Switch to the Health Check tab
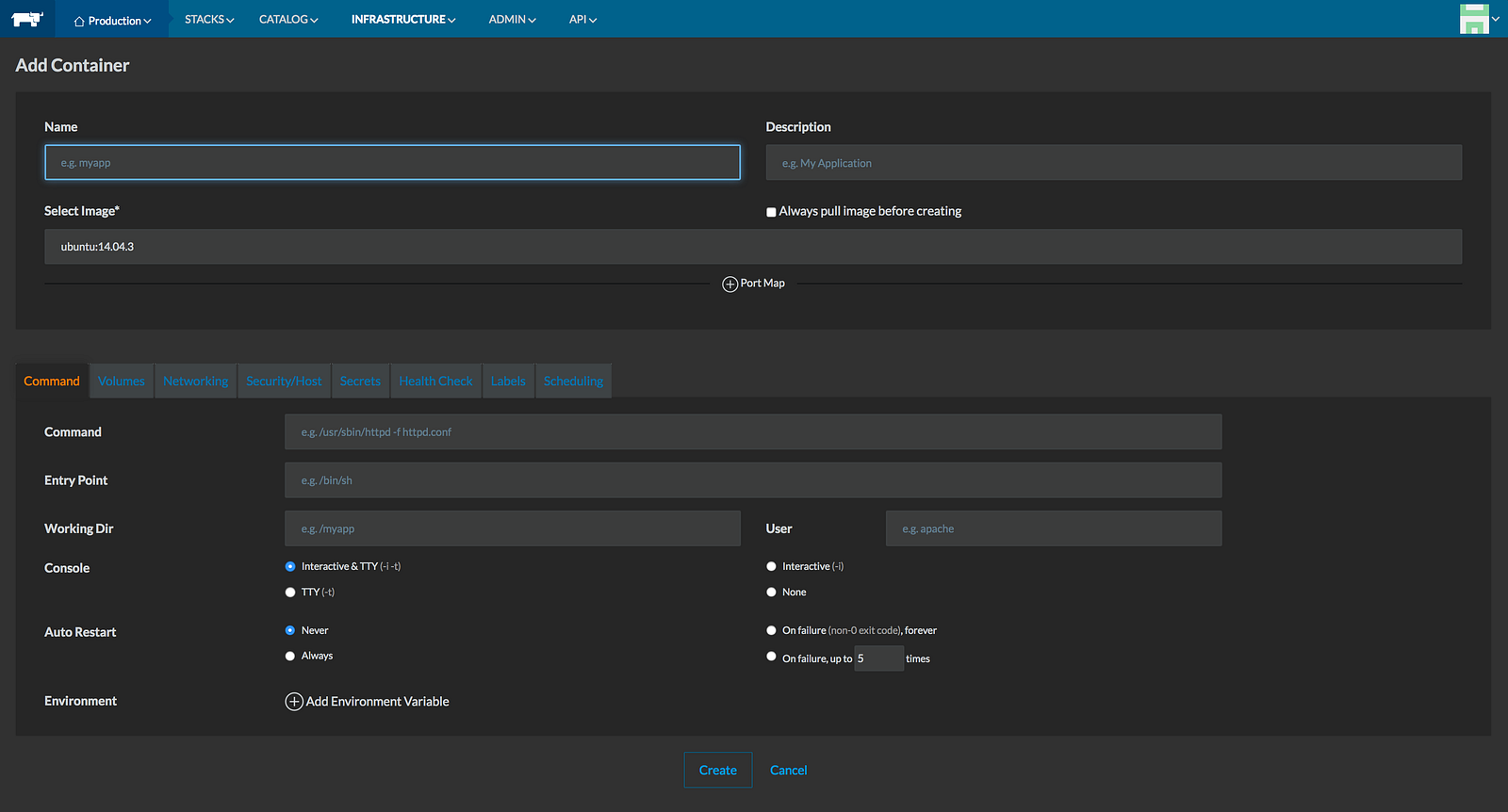The height and width of the screenshot is (812, 1508). click(x=435, y=382)
